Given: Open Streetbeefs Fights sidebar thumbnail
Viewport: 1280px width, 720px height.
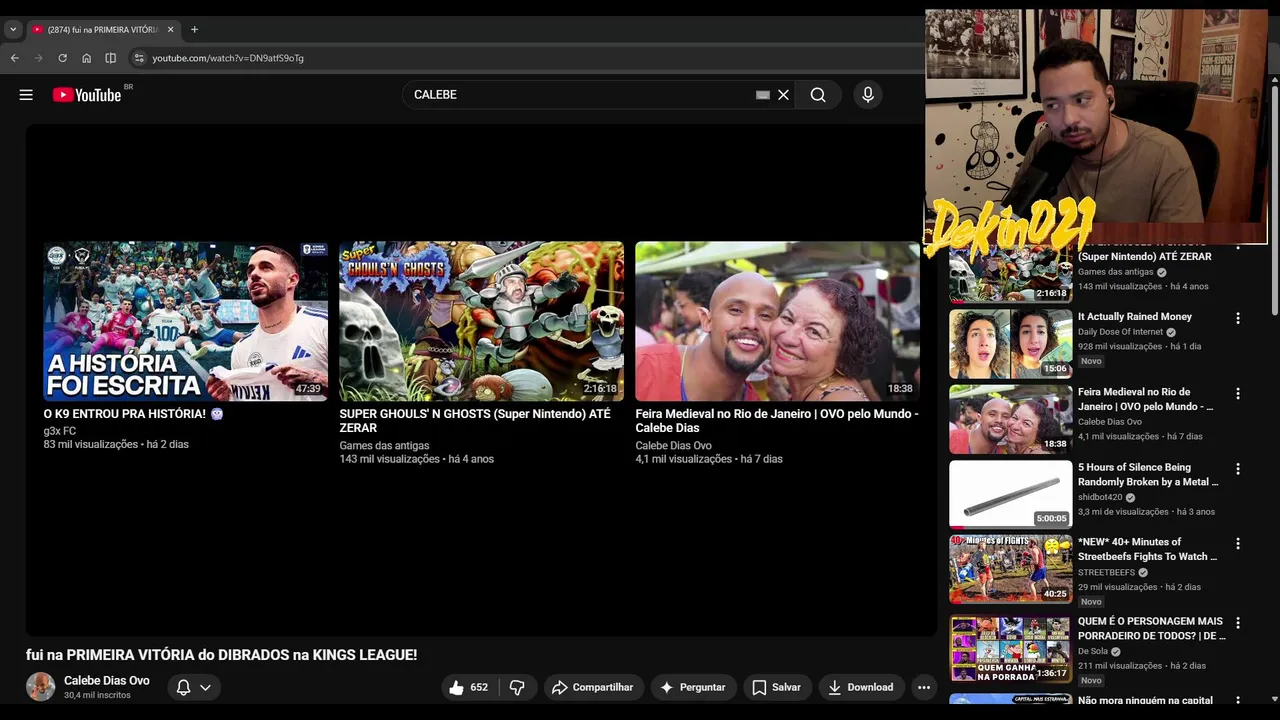Looking at the screenshot, I should coord(1010,569).
